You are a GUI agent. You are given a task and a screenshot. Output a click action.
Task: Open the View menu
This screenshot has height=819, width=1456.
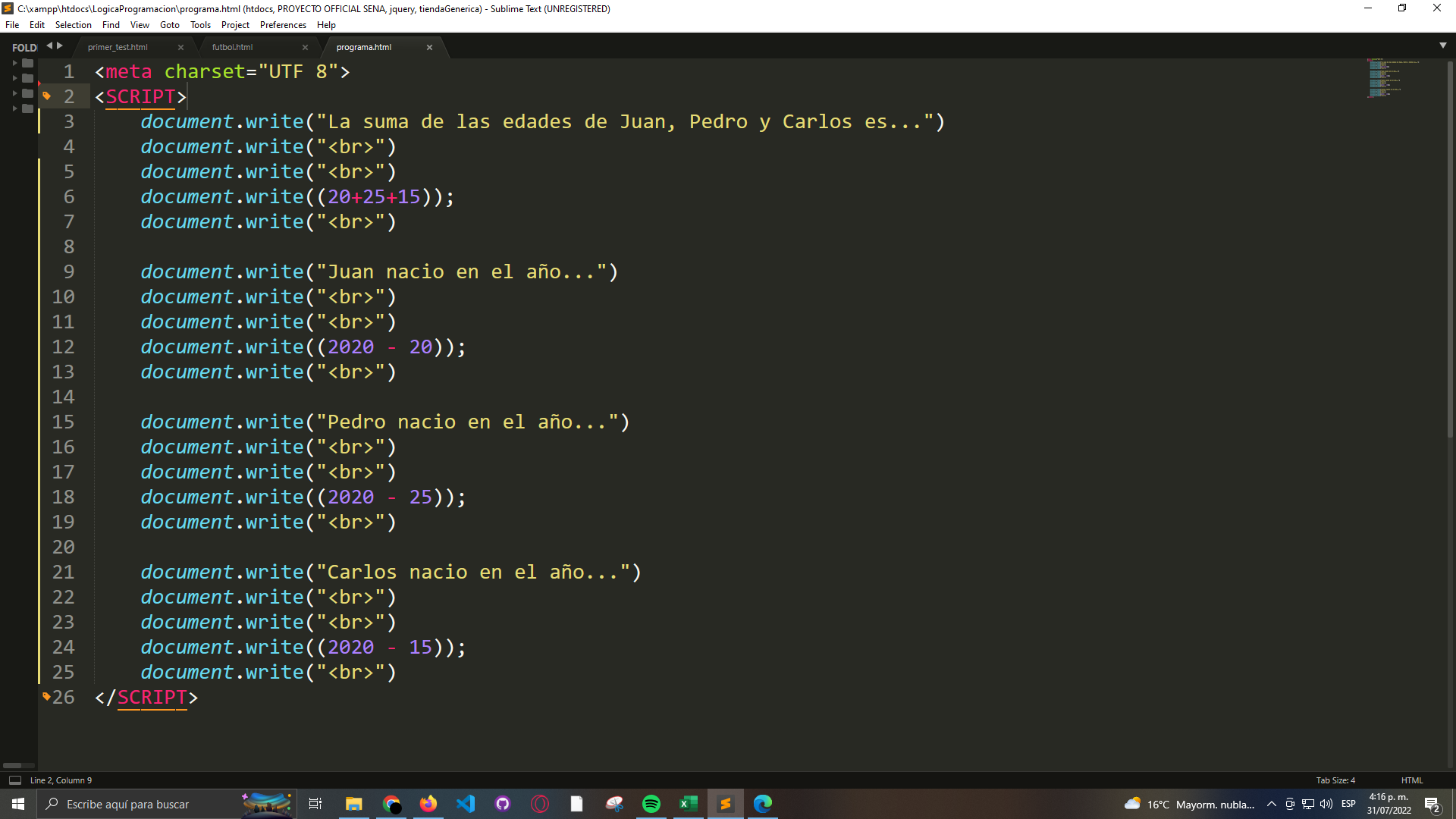(140, 25)
